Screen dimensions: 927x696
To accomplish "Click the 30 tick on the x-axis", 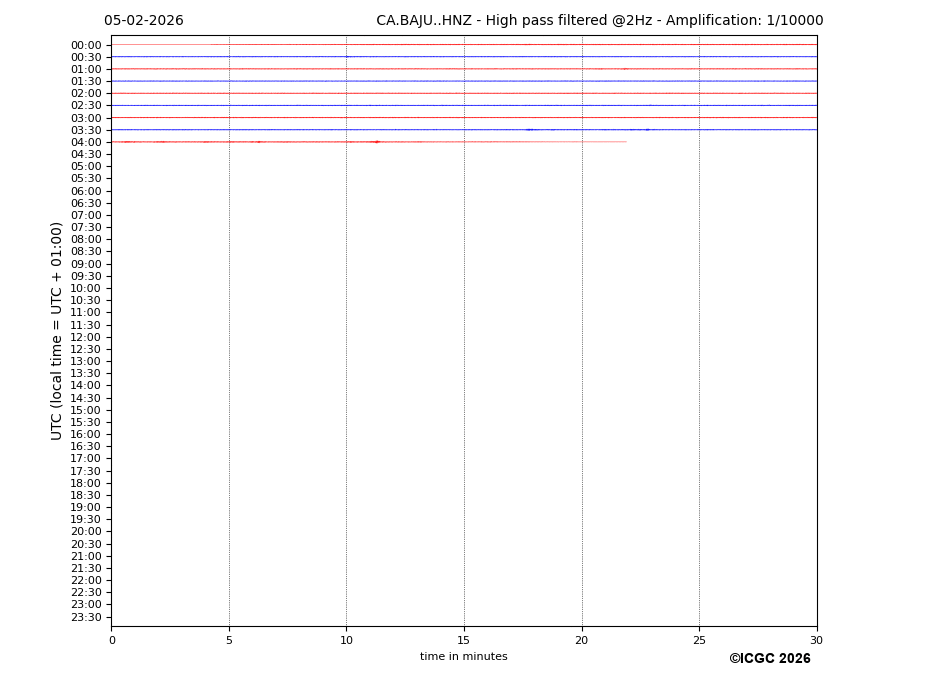I will (x=816, y=640).
